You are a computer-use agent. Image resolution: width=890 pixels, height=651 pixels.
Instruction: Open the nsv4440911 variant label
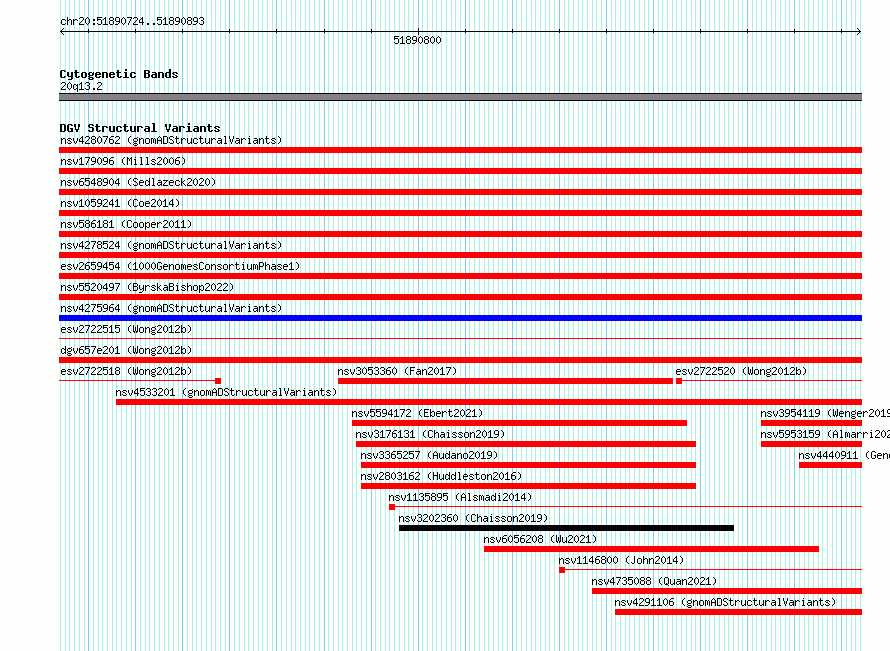pos(843,455)
